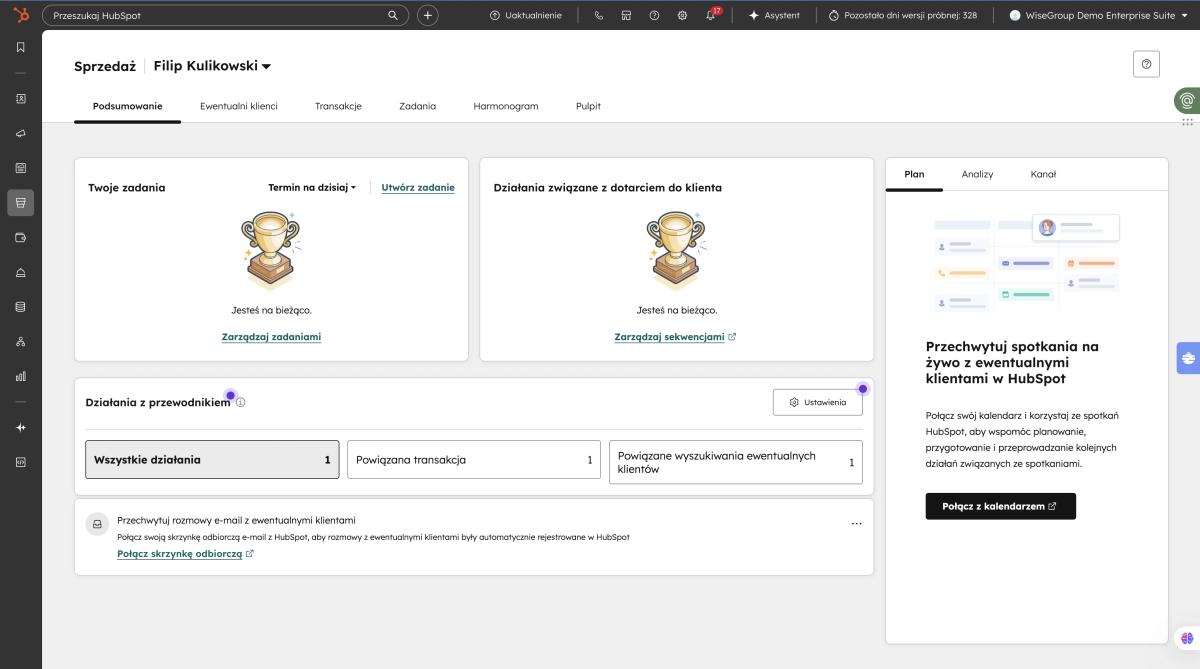Click the purple dot near Działania z przewodnikiem
Image resolution: width=1200 pixels, height=669 pixels.
tap(231, 396)
